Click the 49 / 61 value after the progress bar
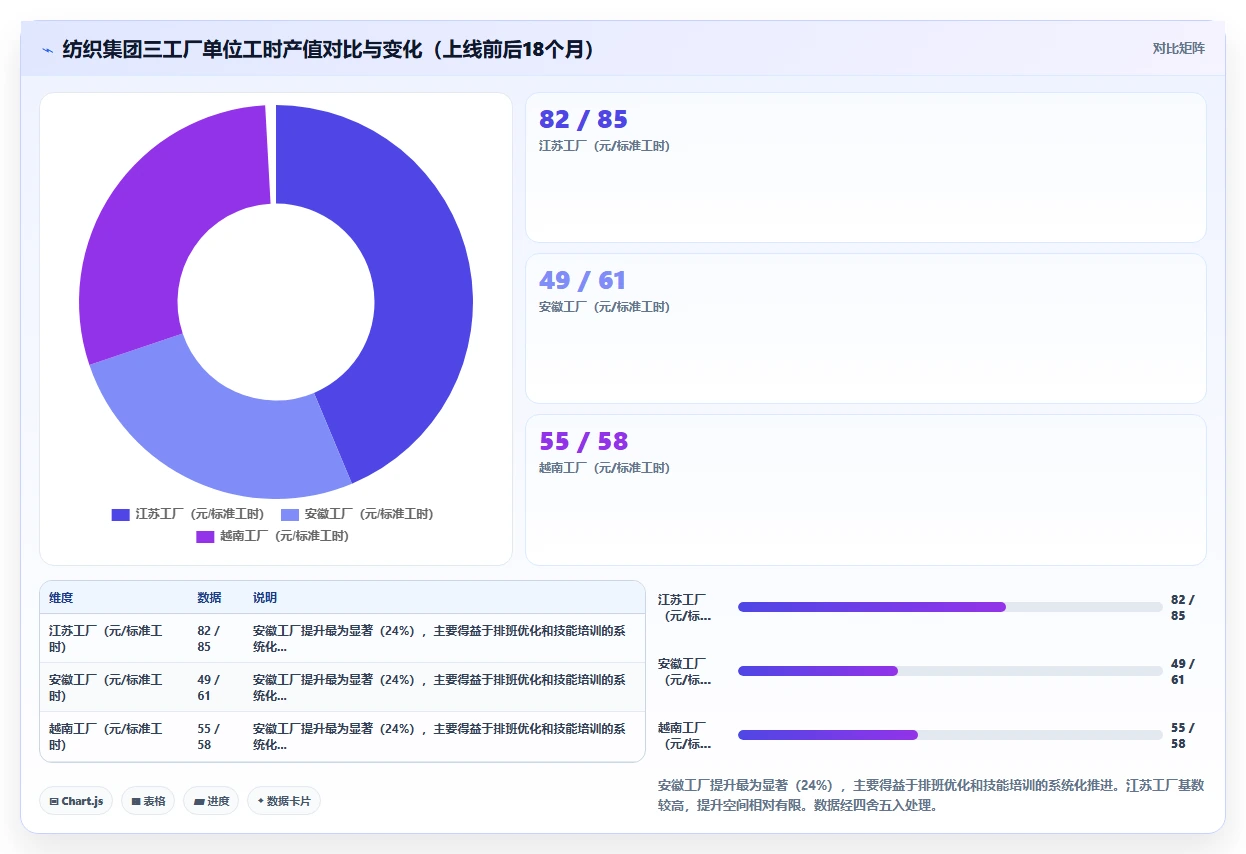Viewport: 1246px width, 854px height. click(1183, 672)
